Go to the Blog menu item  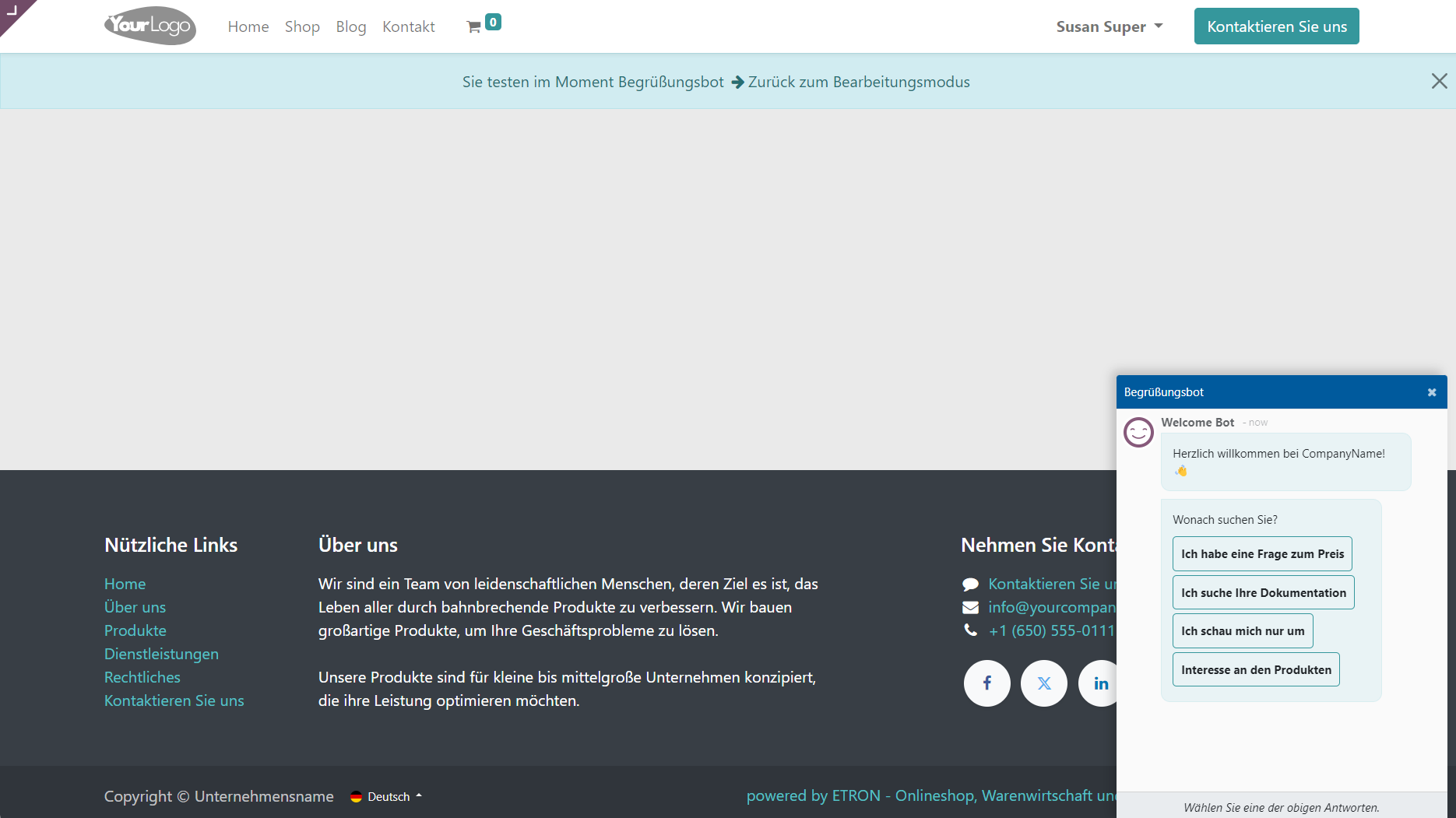pyautogui.click(x=351, y=26)
